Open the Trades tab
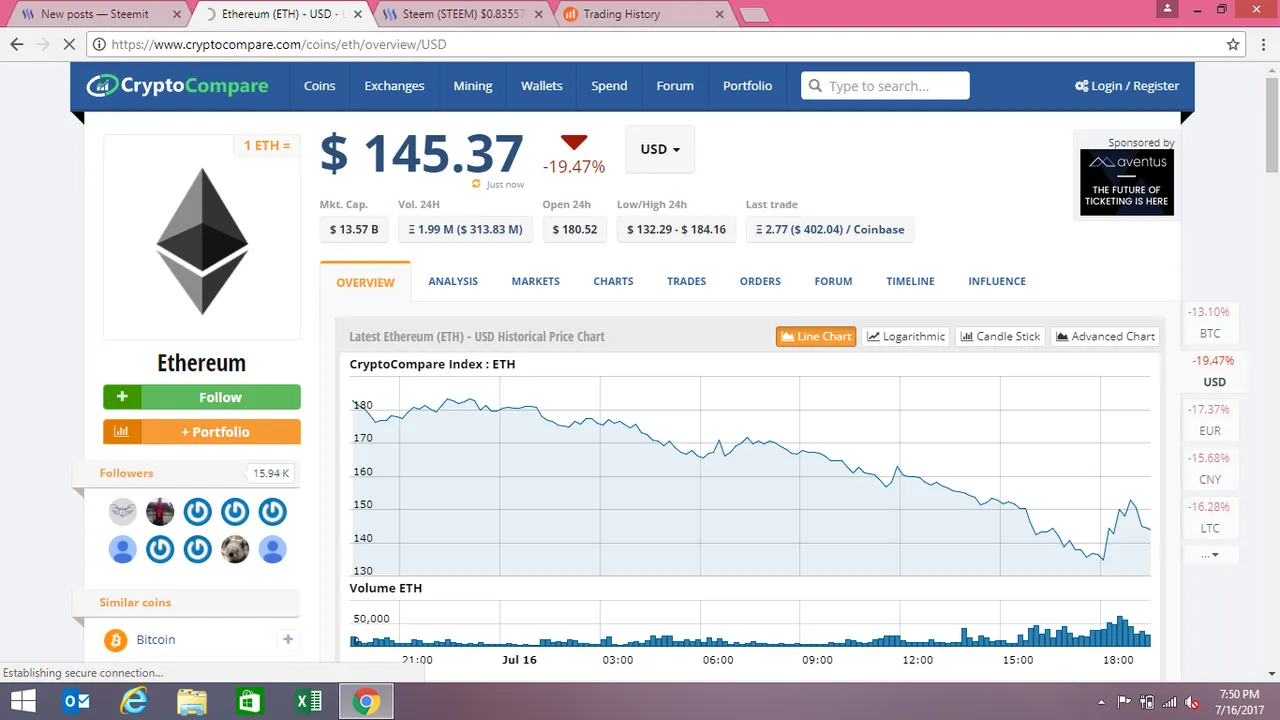 pos(686,281)
